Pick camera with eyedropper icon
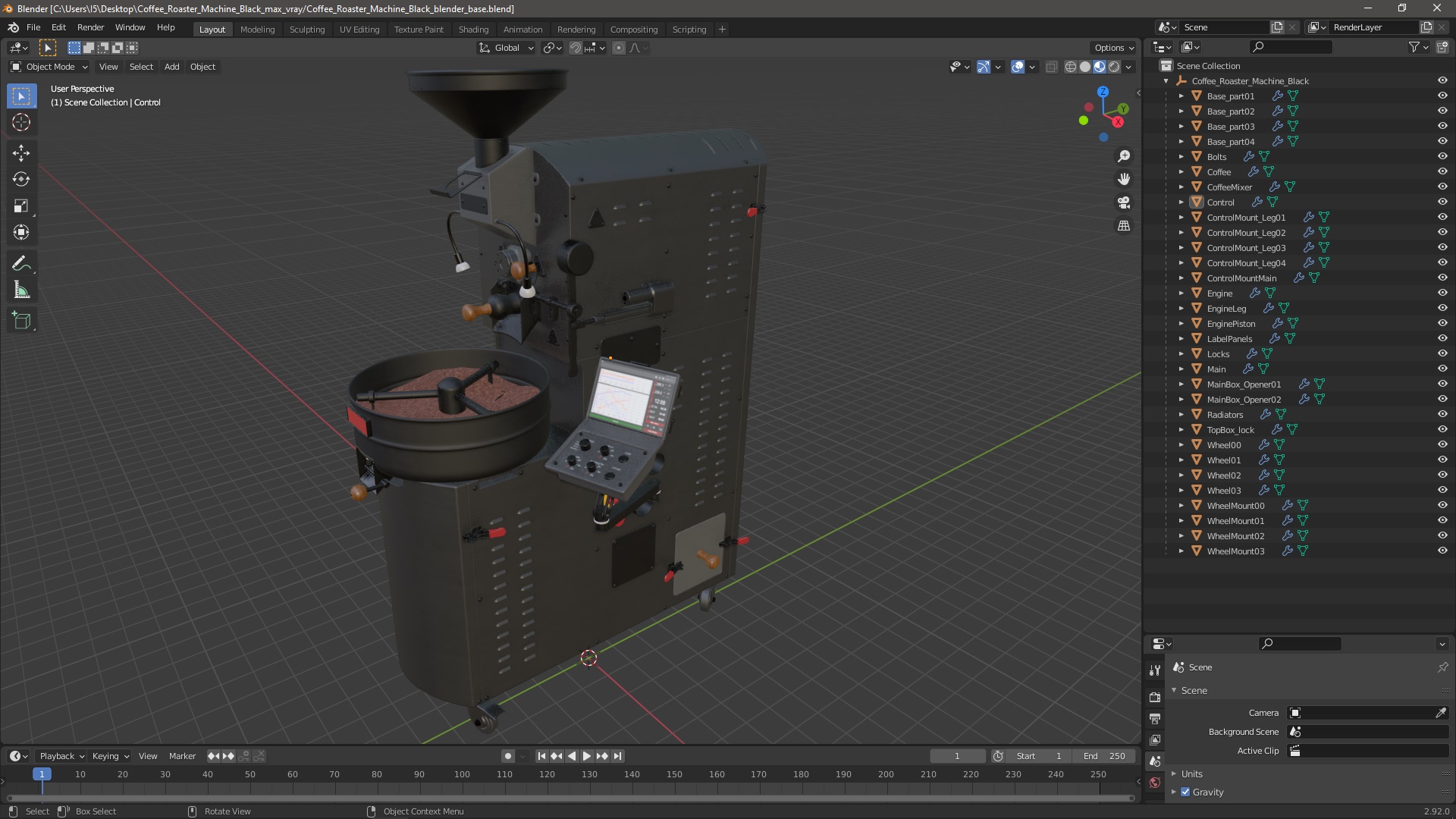This screenshot has width=1456, height=819. coord(1441,713)
